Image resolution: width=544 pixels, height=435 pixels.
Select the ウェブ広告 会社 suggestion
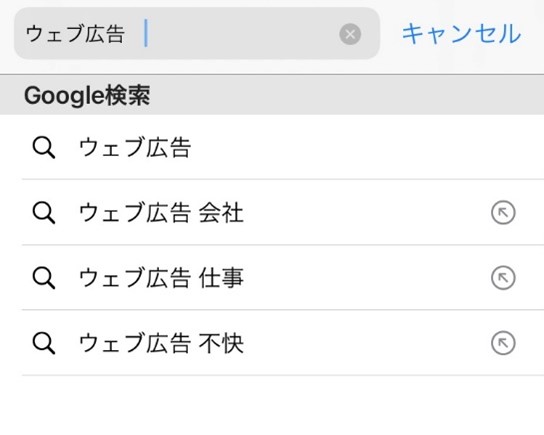point(272,212)
